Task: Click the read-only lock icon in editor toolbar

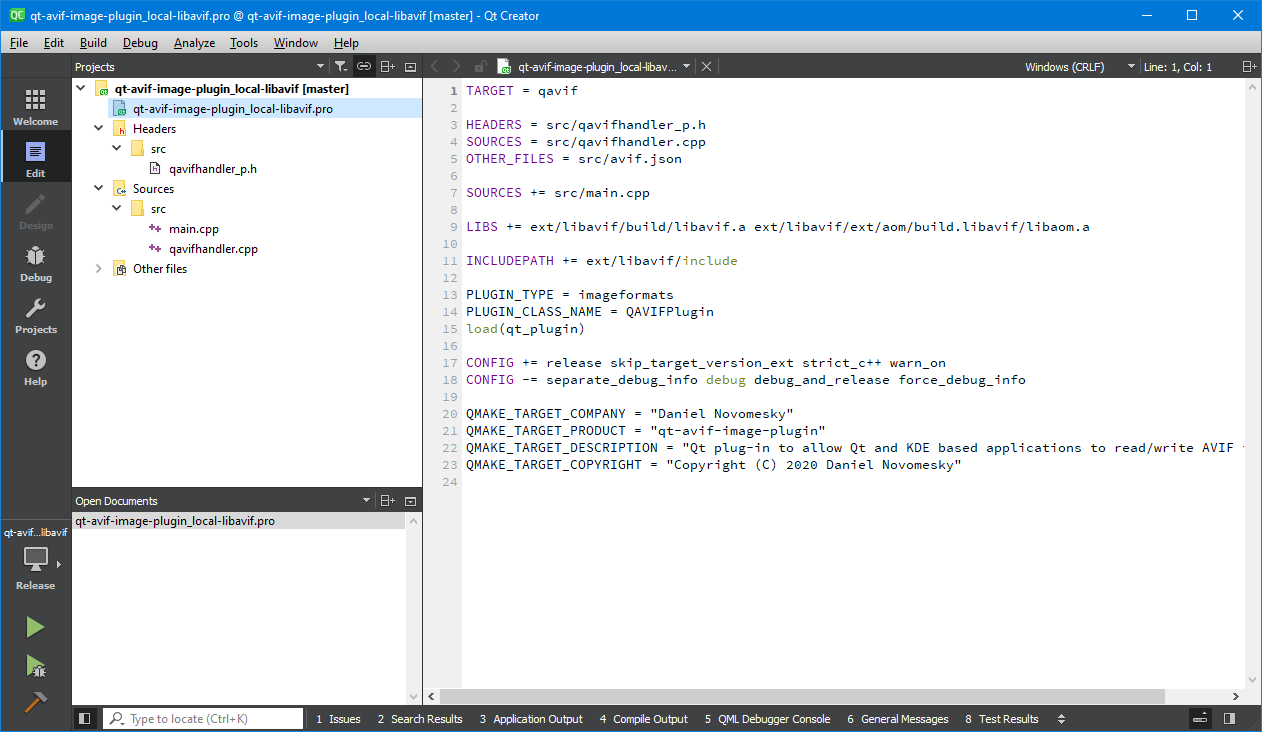Action: click(x=481, y=66)
